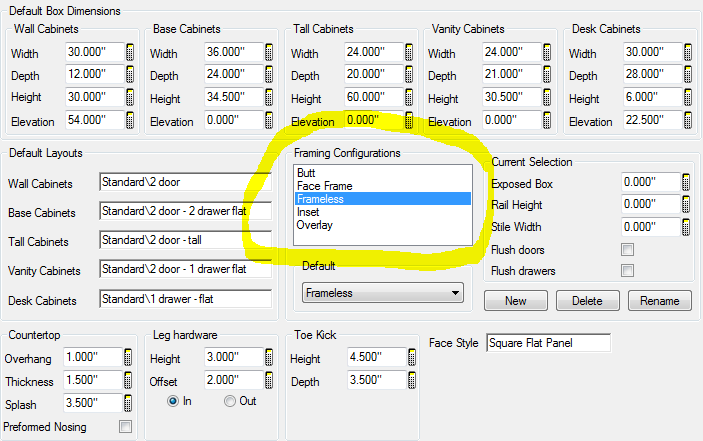
Task: Tick the Flush drawers checkbox
Action: [627, 271]
